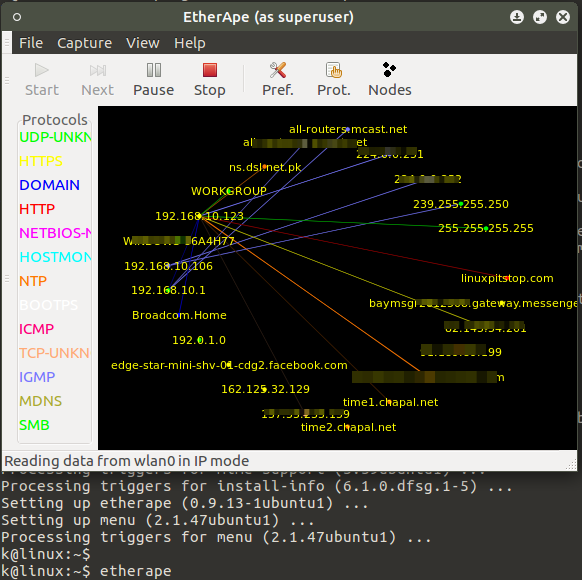Select the MDNS protocol legend entry
583x580 pixels.
tap(40, 401)
